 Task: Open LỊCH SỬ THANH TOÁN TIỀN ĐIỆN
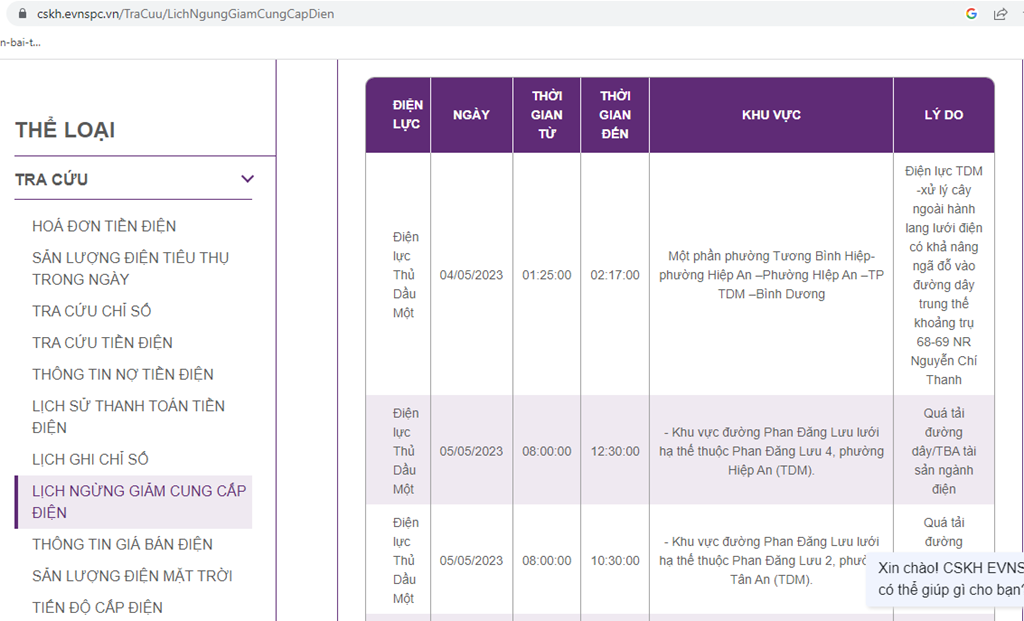tap(129, 417)
